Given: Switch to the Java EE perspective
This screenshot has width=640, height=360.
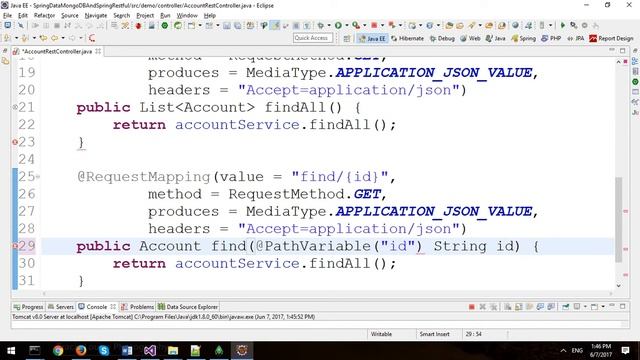Looking at the screenshot, I should click(x=372, y=38).
